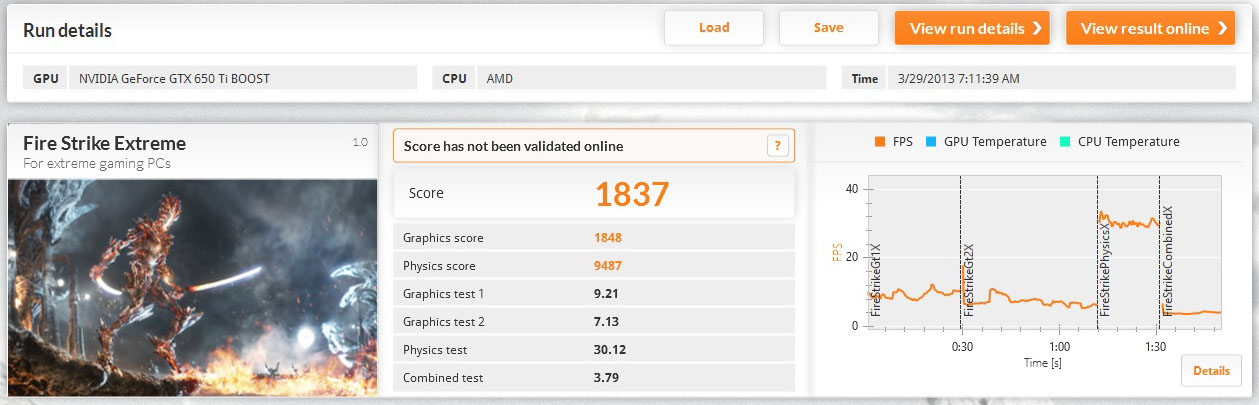Click the FireStrikeCombinedX marker label in chart

click(x=1168, y=262)
